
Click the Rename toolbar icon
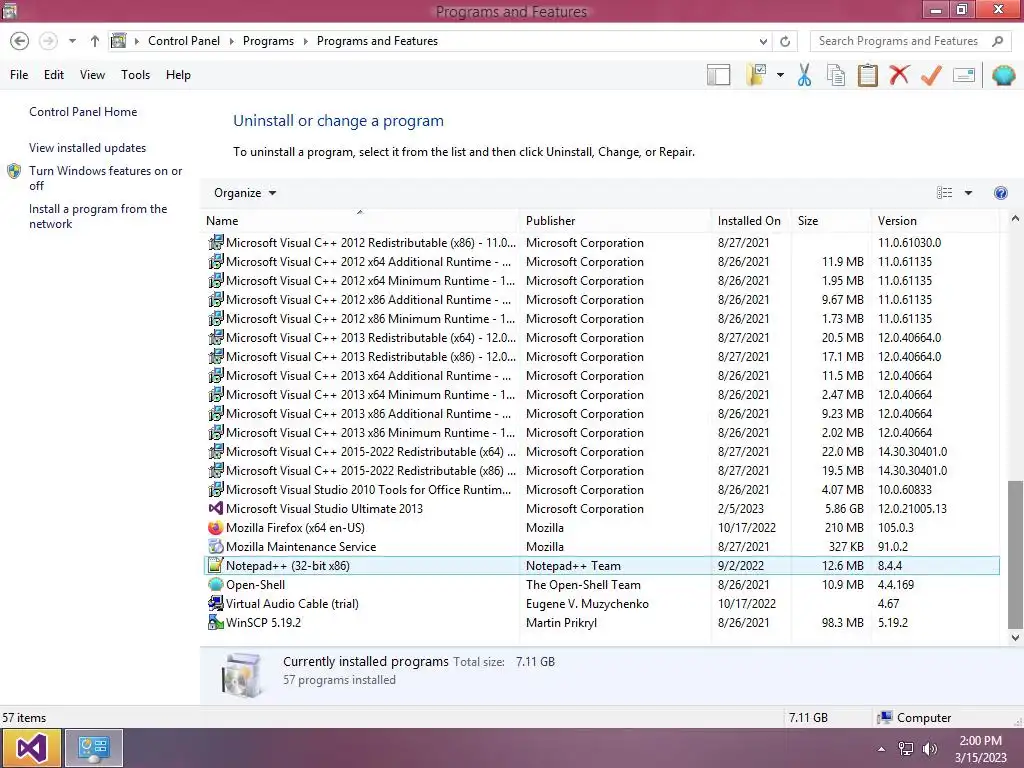tap(964, 75)
